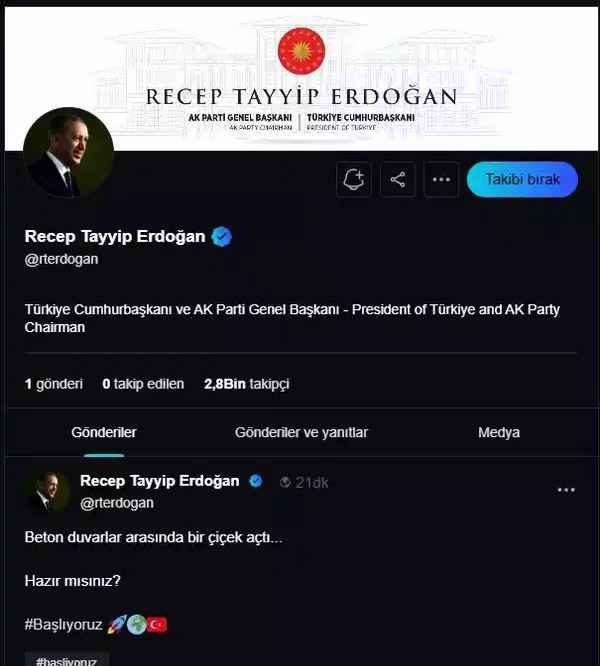View the 2,8Bin takipçi followers list

point(246,383)
